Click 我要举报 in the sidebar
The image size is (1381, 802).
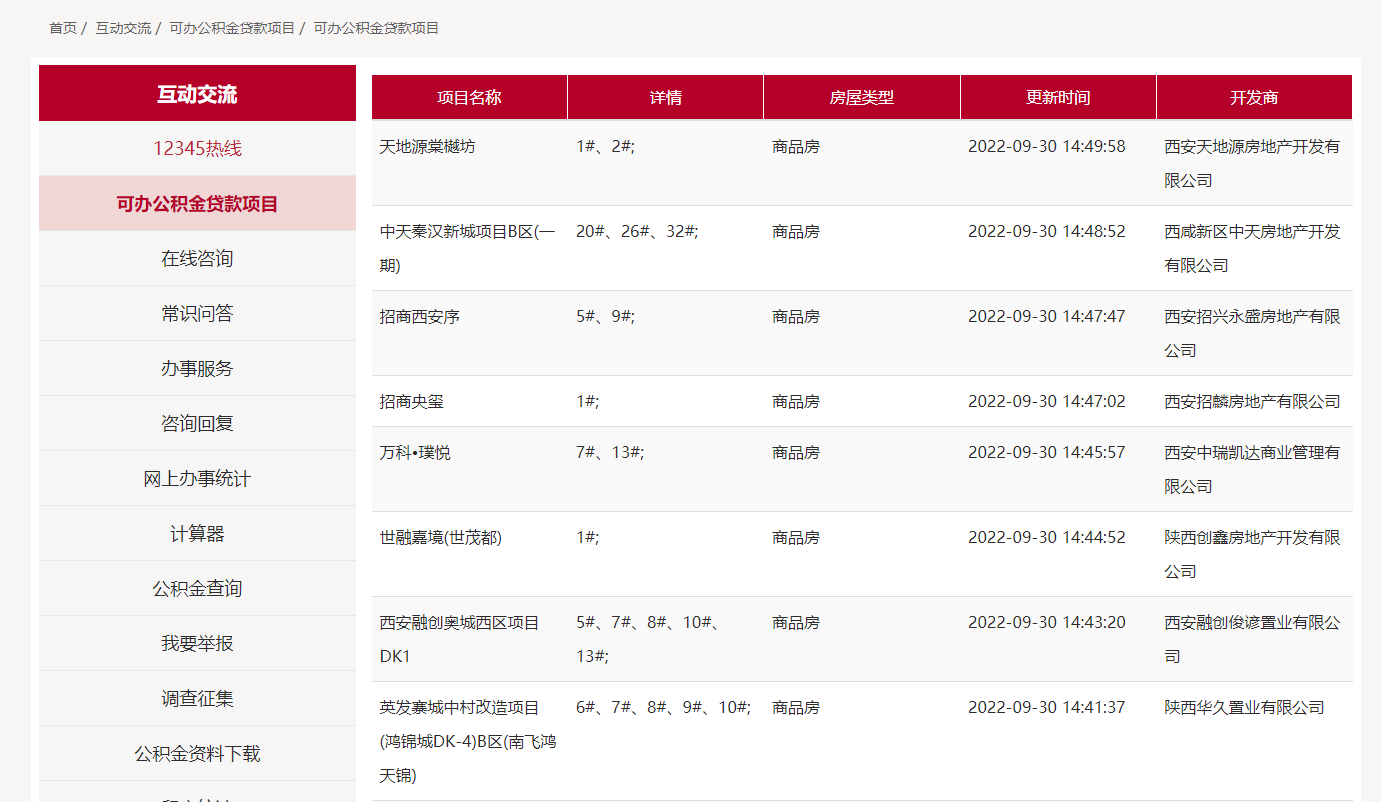point(197,644)
